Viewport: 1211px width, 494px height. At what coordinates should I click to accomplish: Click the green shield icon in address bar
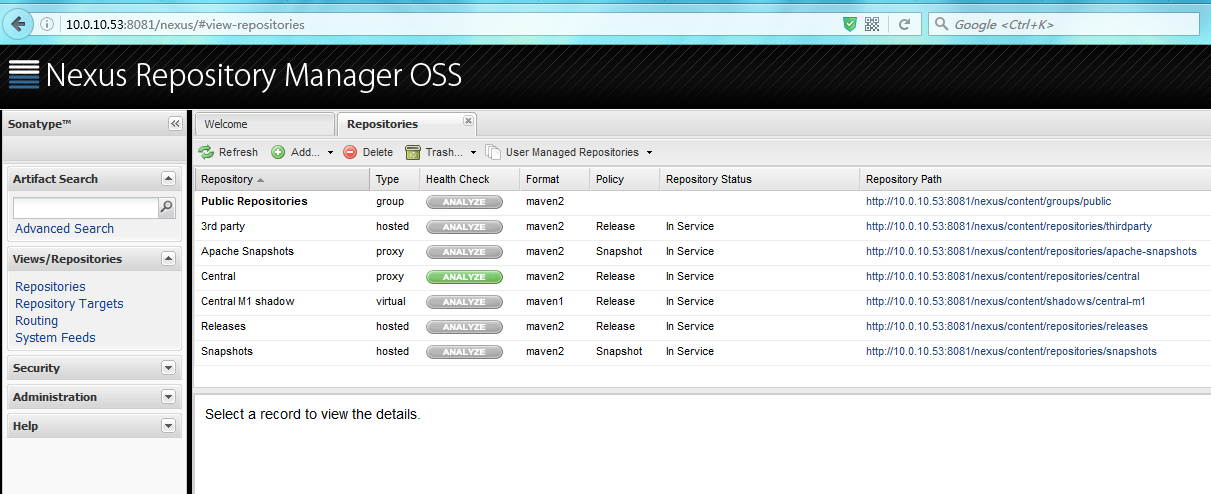click(x=850, y=24)
